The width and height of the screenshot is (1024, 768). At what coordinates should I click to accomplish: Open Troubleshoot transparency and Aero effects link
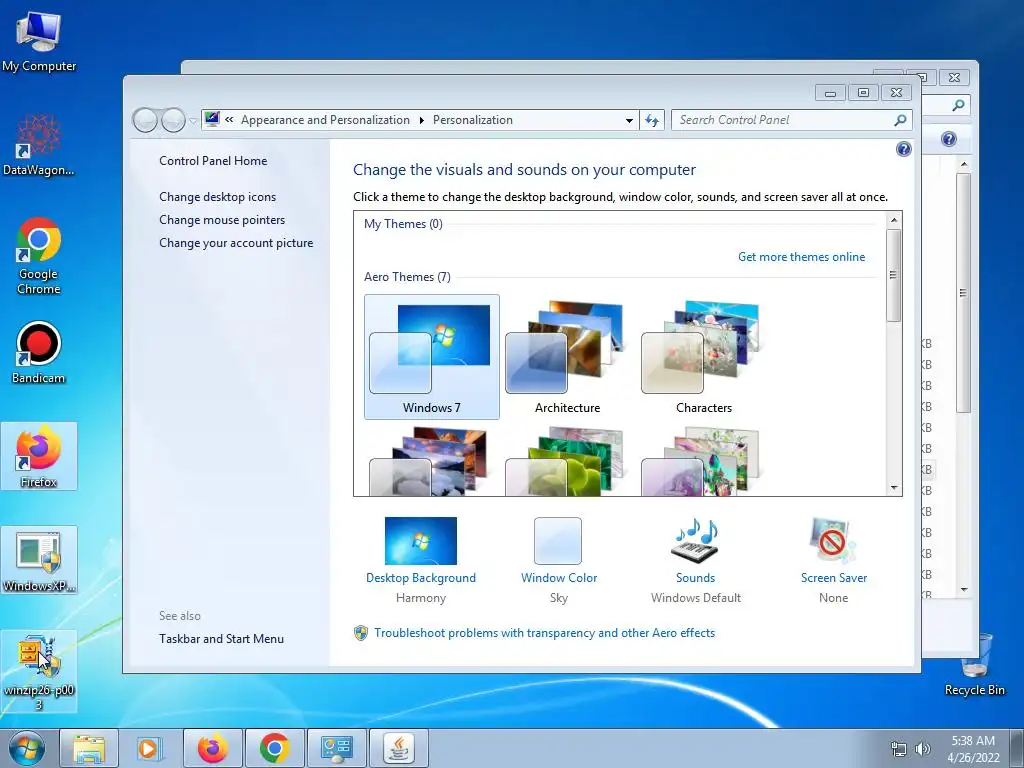tap(544, 633)
